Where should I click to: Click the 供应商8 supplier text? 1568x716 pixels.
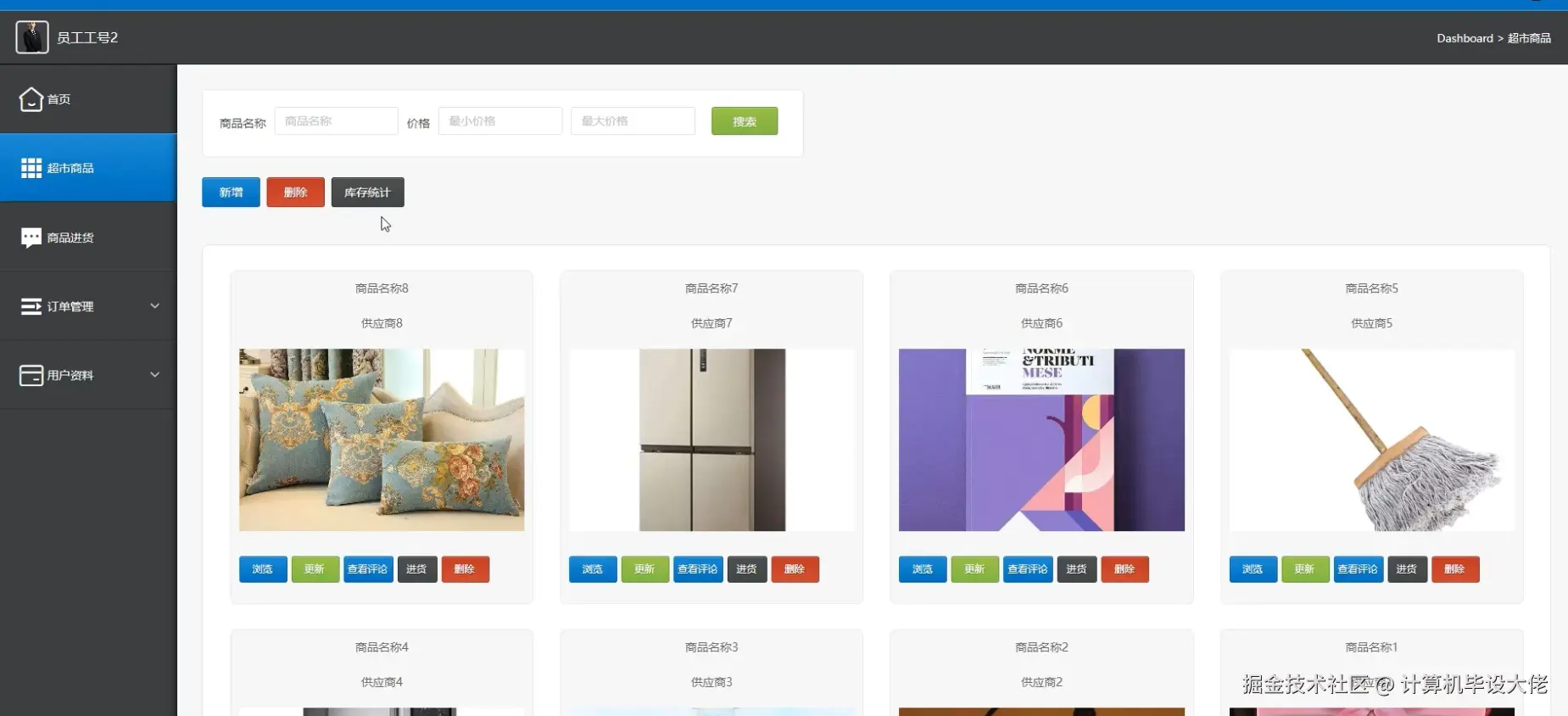click(x=382, y=323)
